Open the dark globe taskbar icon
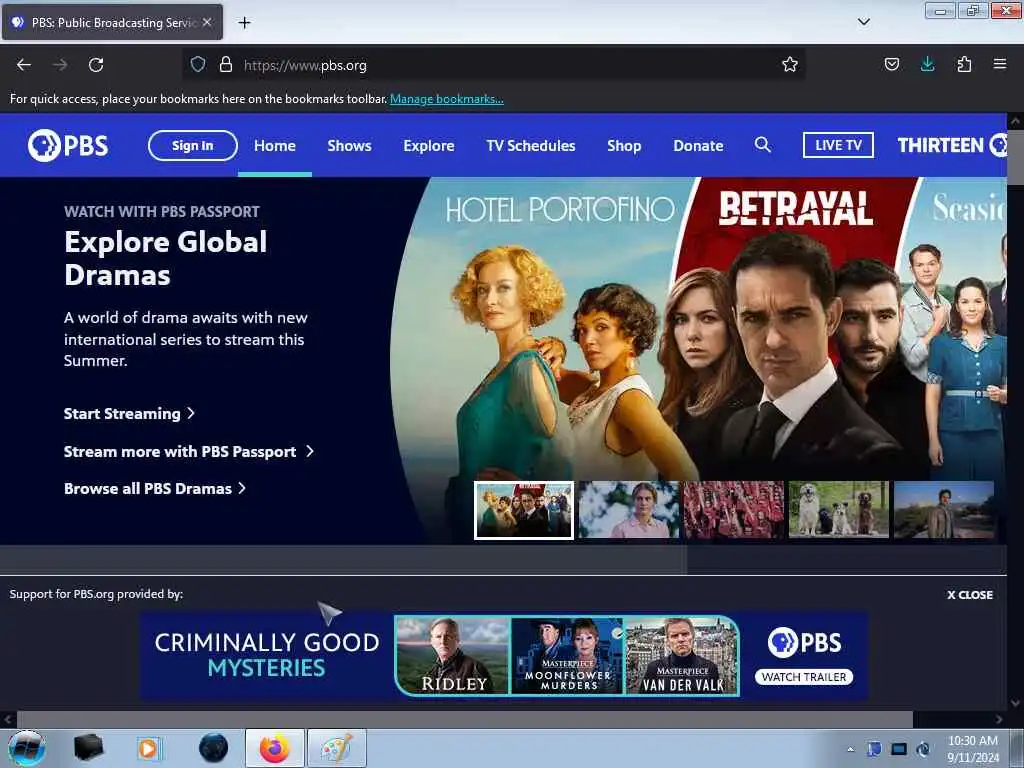Image resolution: width=1024 pixels, height=768 pixels. coord(214,748)
